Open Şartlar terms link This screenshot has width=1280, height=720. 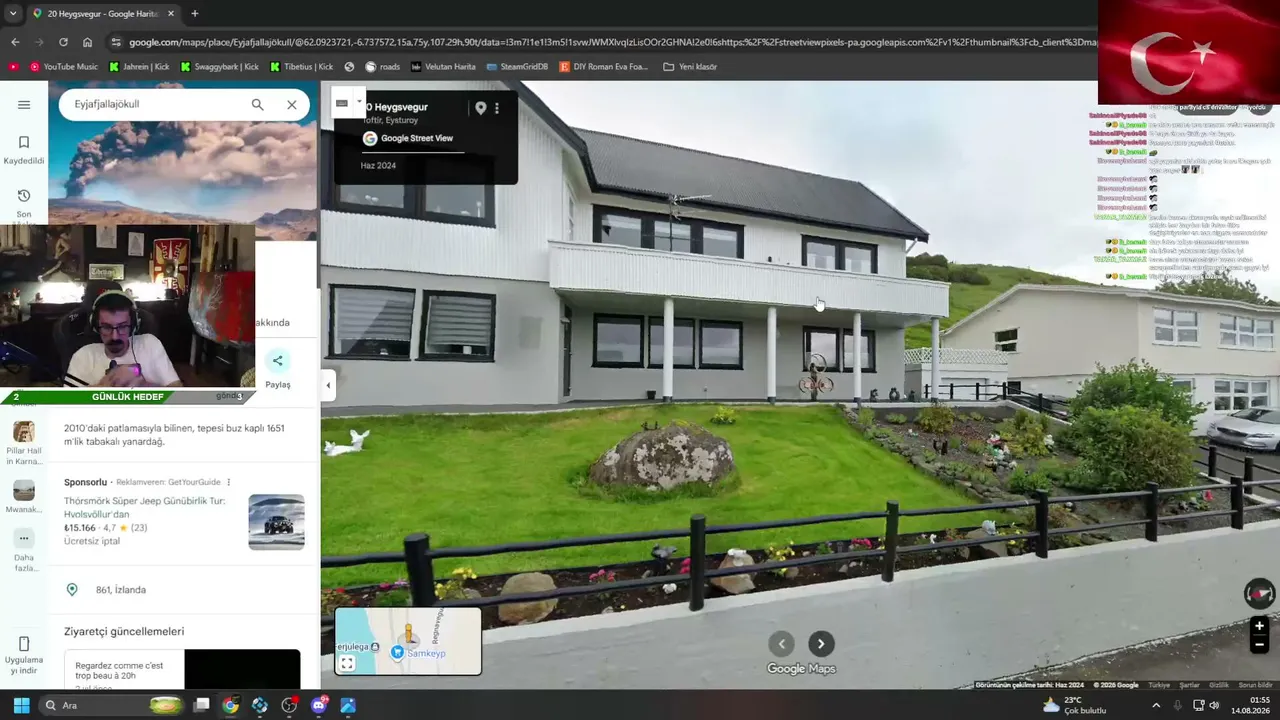pyautogui.click(x=1189, y=685)
